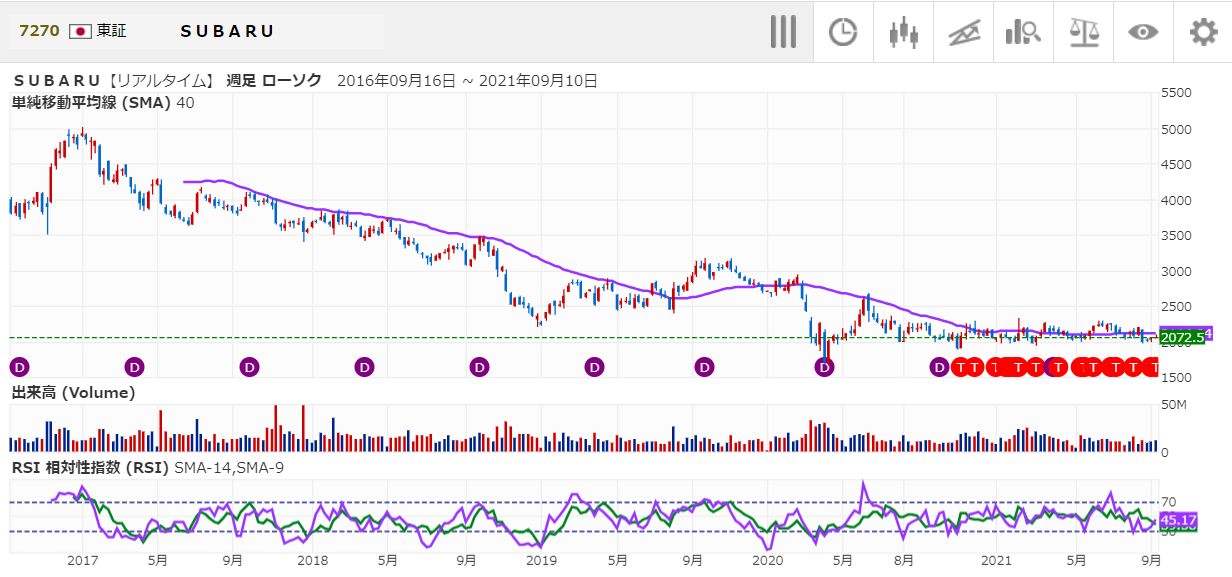
Task: Open the three vertical bars menu icon
Action: pyautogui.click(x=783, y=31)
